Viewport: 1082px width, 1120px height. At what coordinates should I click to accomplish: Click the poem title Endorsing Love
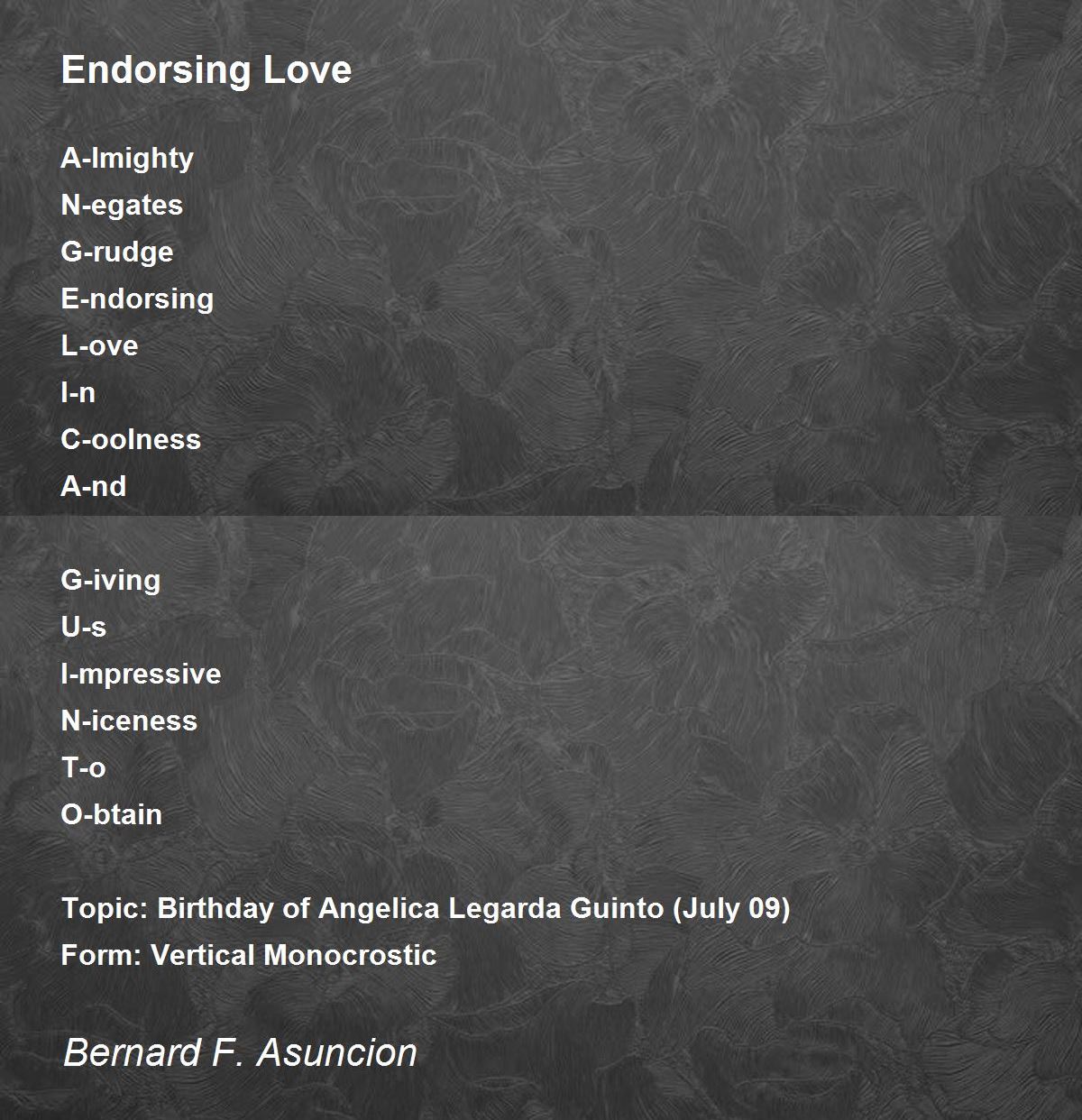206,69
